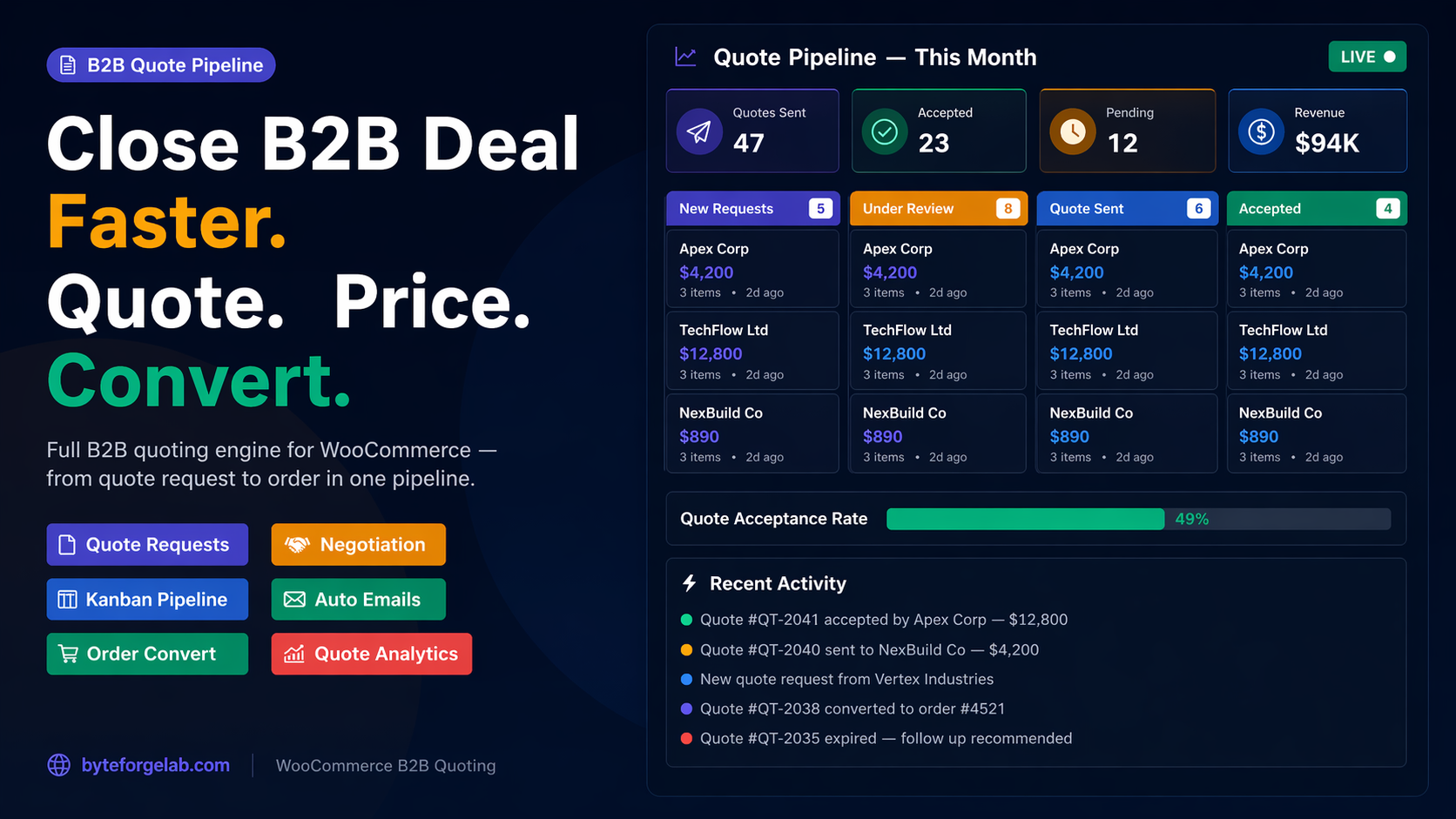Click the green checkmark Accepted icon
This screenshot has width=1456, height=819.
pyautogui.click(x=884, y=131)
